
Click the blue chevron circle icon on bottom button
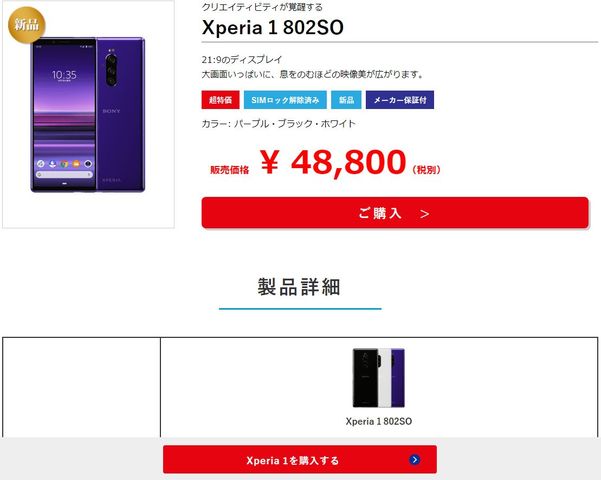pyautogui.click(x=414, y=459)
